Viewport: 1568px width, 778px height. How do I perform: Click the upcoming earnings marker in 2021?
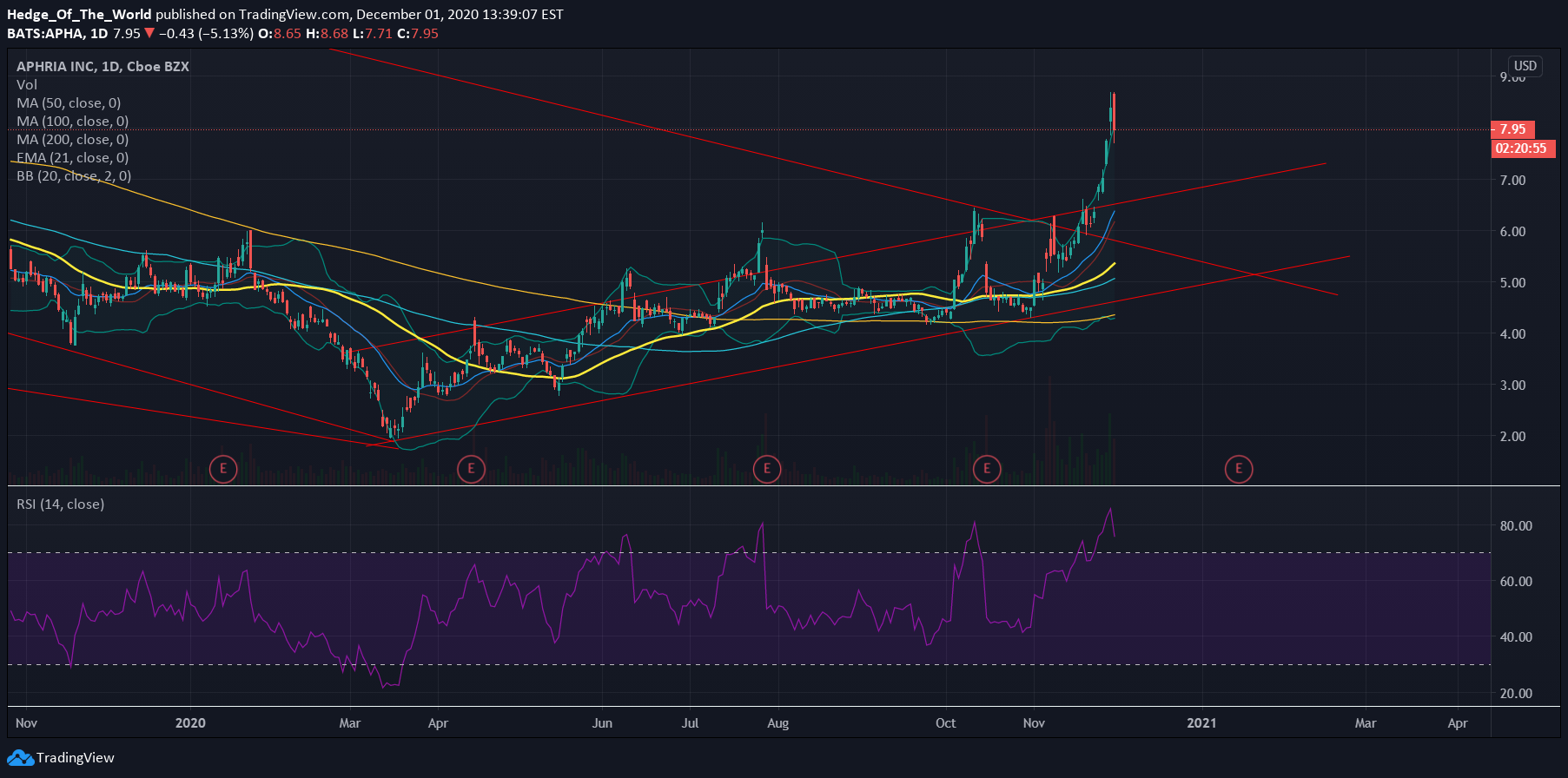[x=1239, y=469]
